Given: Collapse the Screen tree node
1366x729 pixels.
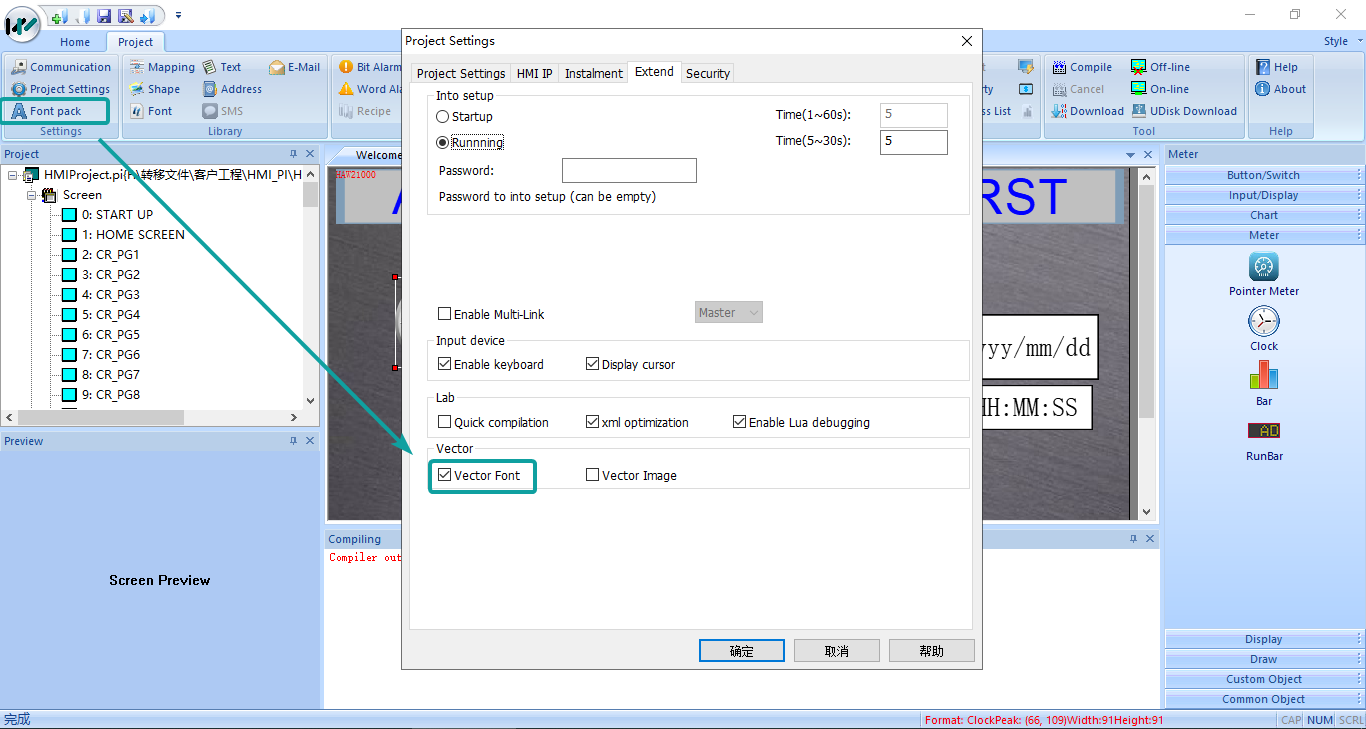Looking at the screenshot, I should (32, 195).
